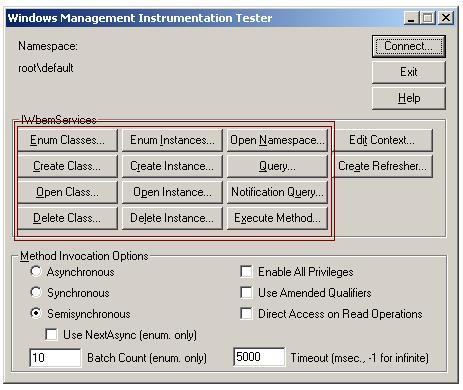Click the Connect... button

(408, 46)
